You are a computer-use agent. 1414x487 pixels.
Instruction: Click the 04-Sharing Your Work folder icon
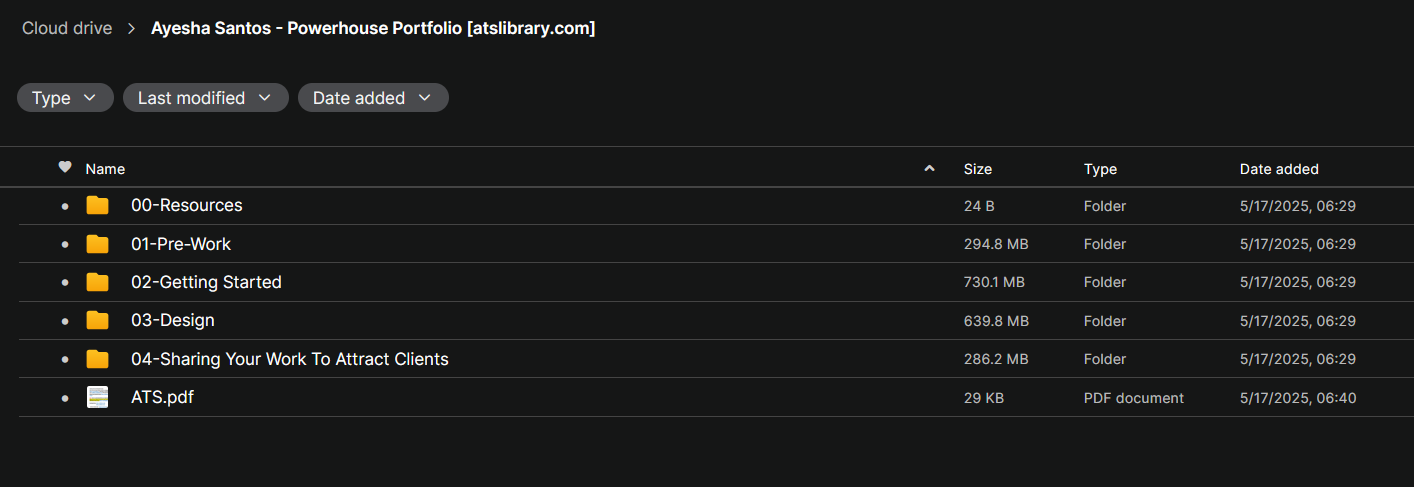tap(97, 359)
